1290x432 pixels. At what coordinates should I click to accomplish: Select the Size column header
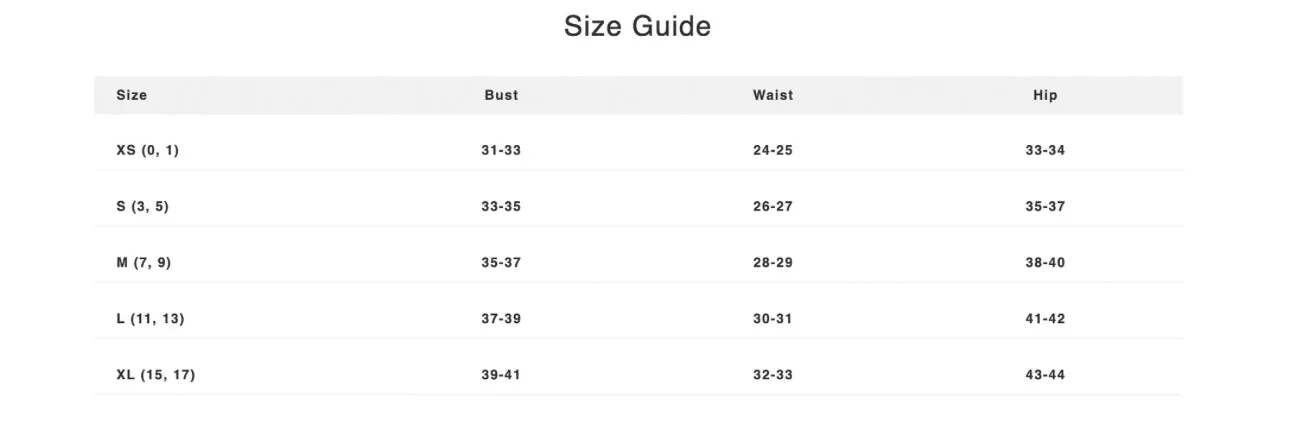pos(132,95)
